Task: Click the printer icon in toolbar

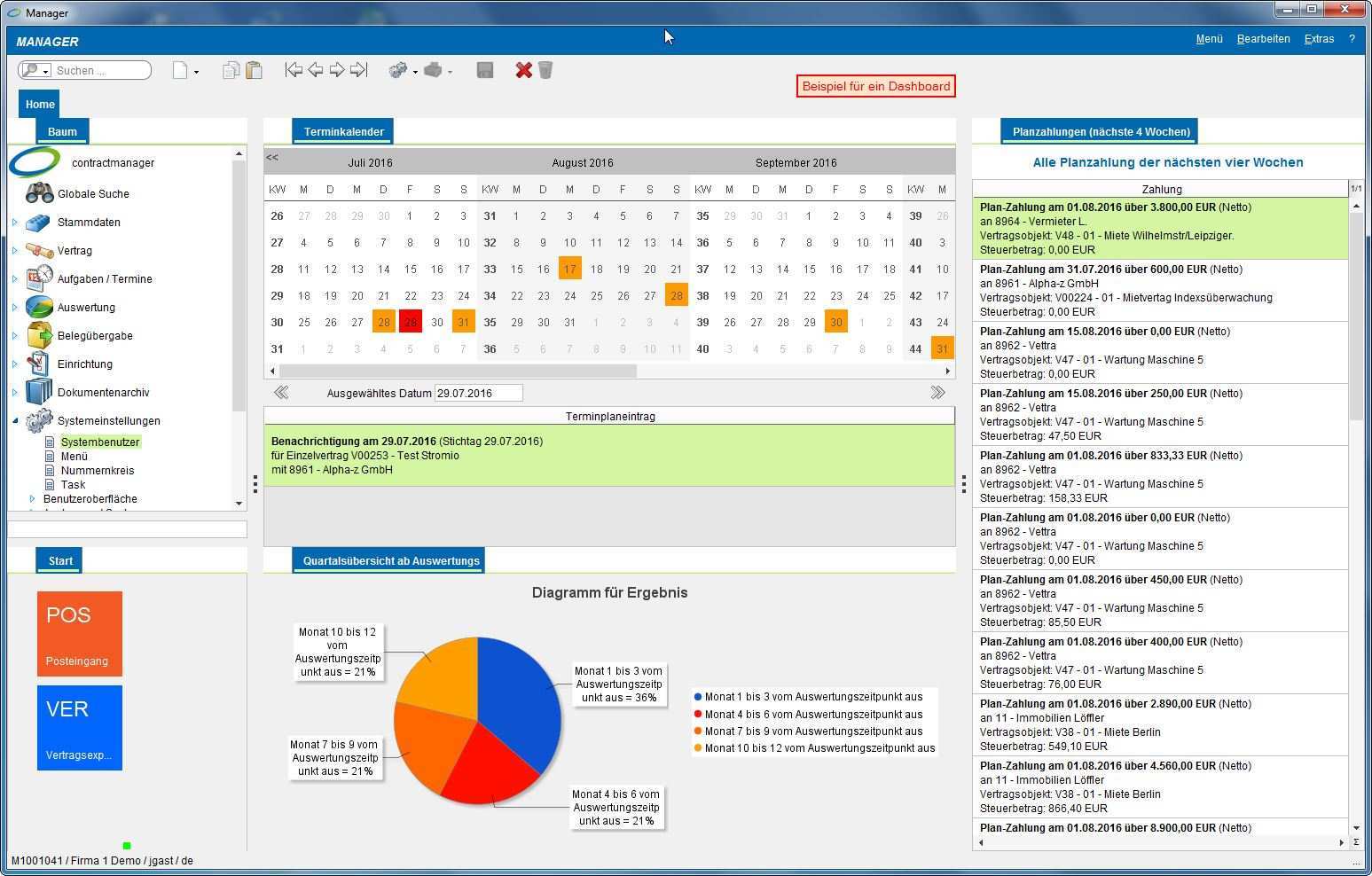Action: click(433, 70)
